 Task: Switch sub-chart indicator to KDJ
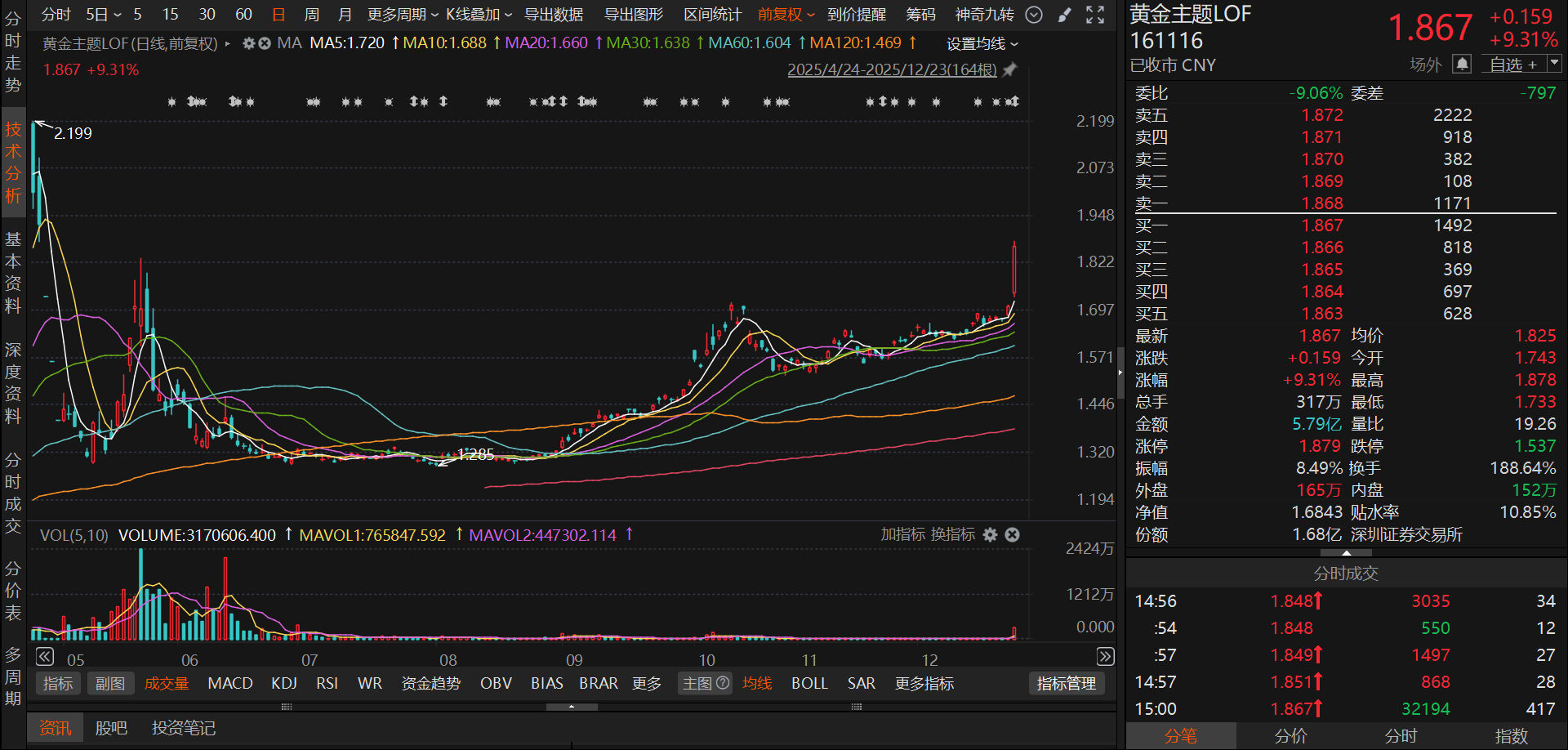tap(283, 683)
